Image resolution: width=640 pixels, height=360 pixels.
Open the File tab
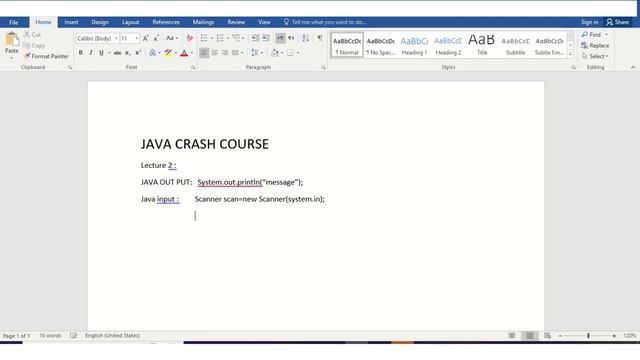click(14, 22)
